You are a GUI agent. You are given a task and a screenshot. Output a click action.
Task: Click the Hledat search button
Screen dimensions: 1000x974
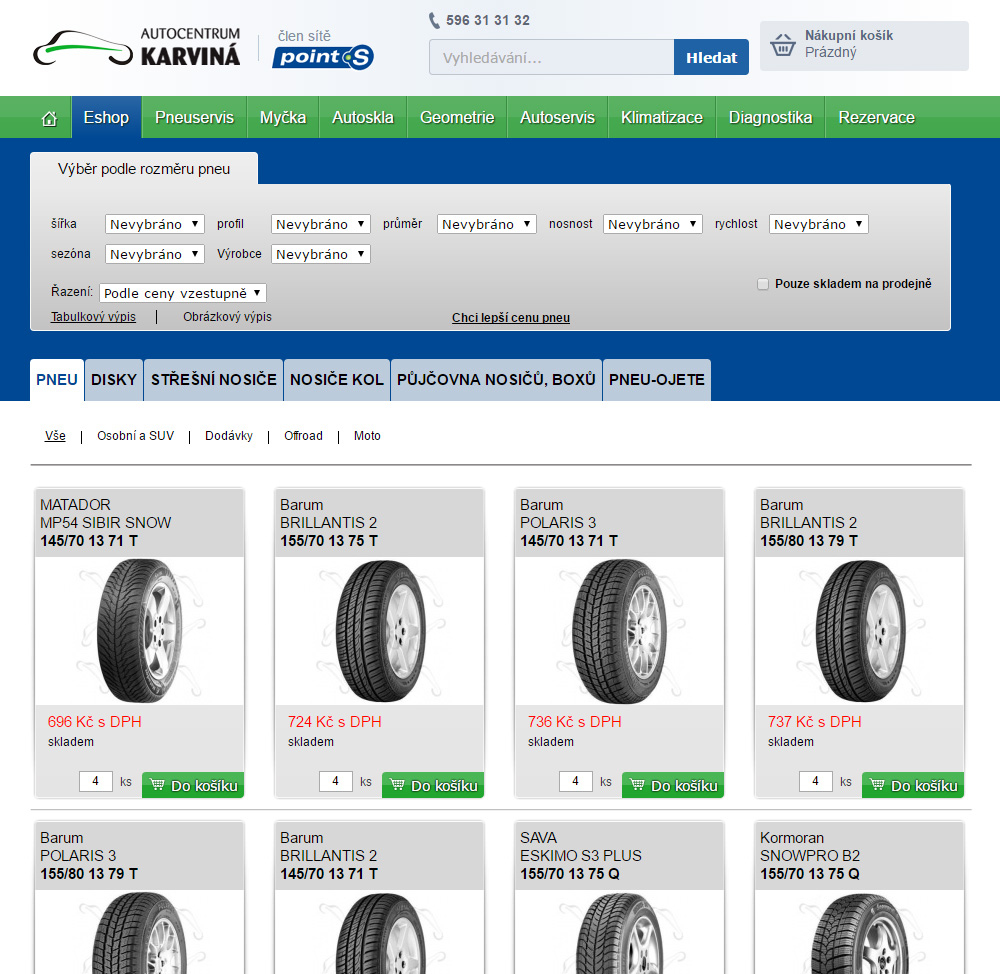[711, 57]
